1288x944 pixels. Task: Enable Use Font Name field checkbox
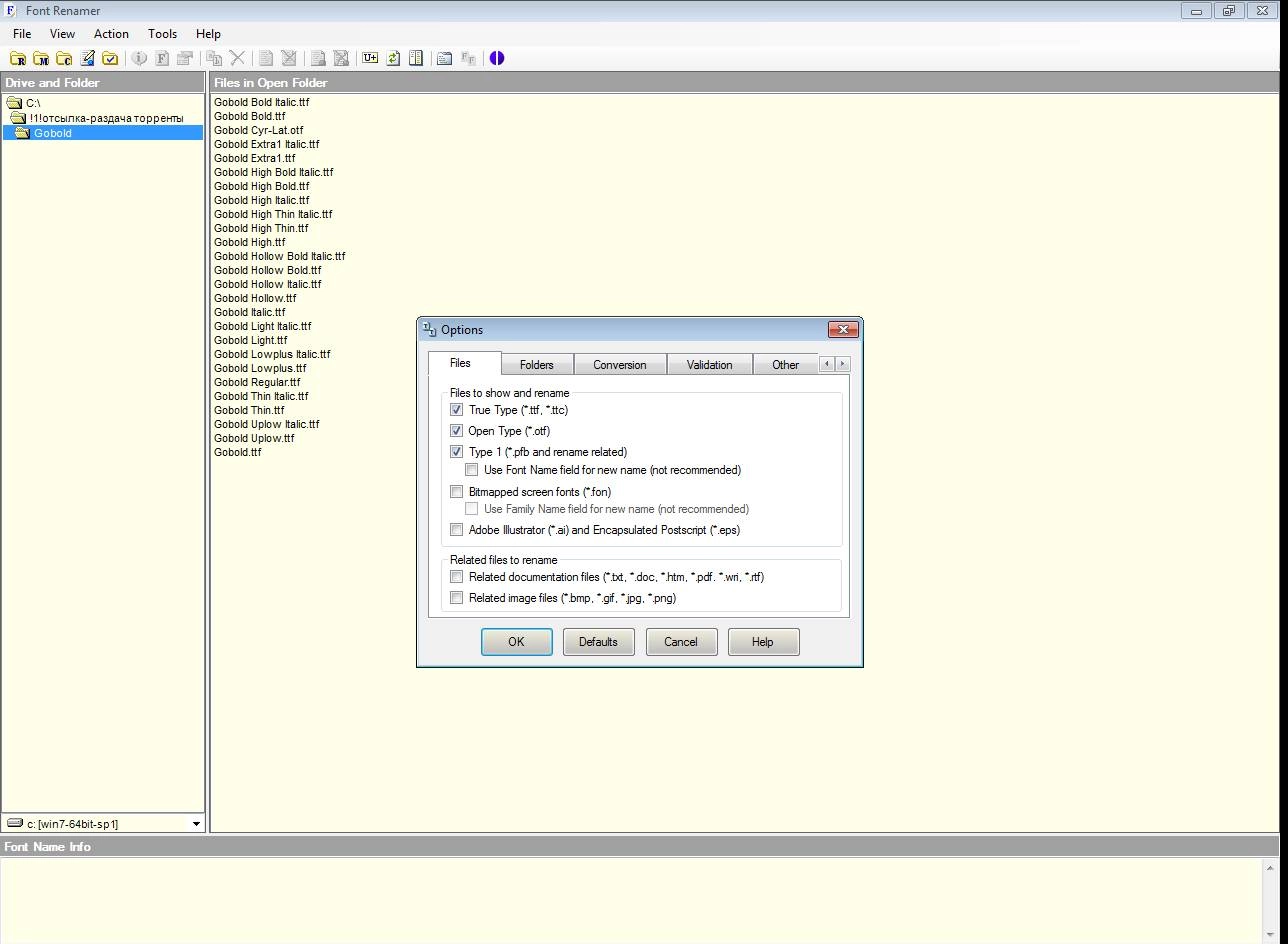click(x=471, y=470)
